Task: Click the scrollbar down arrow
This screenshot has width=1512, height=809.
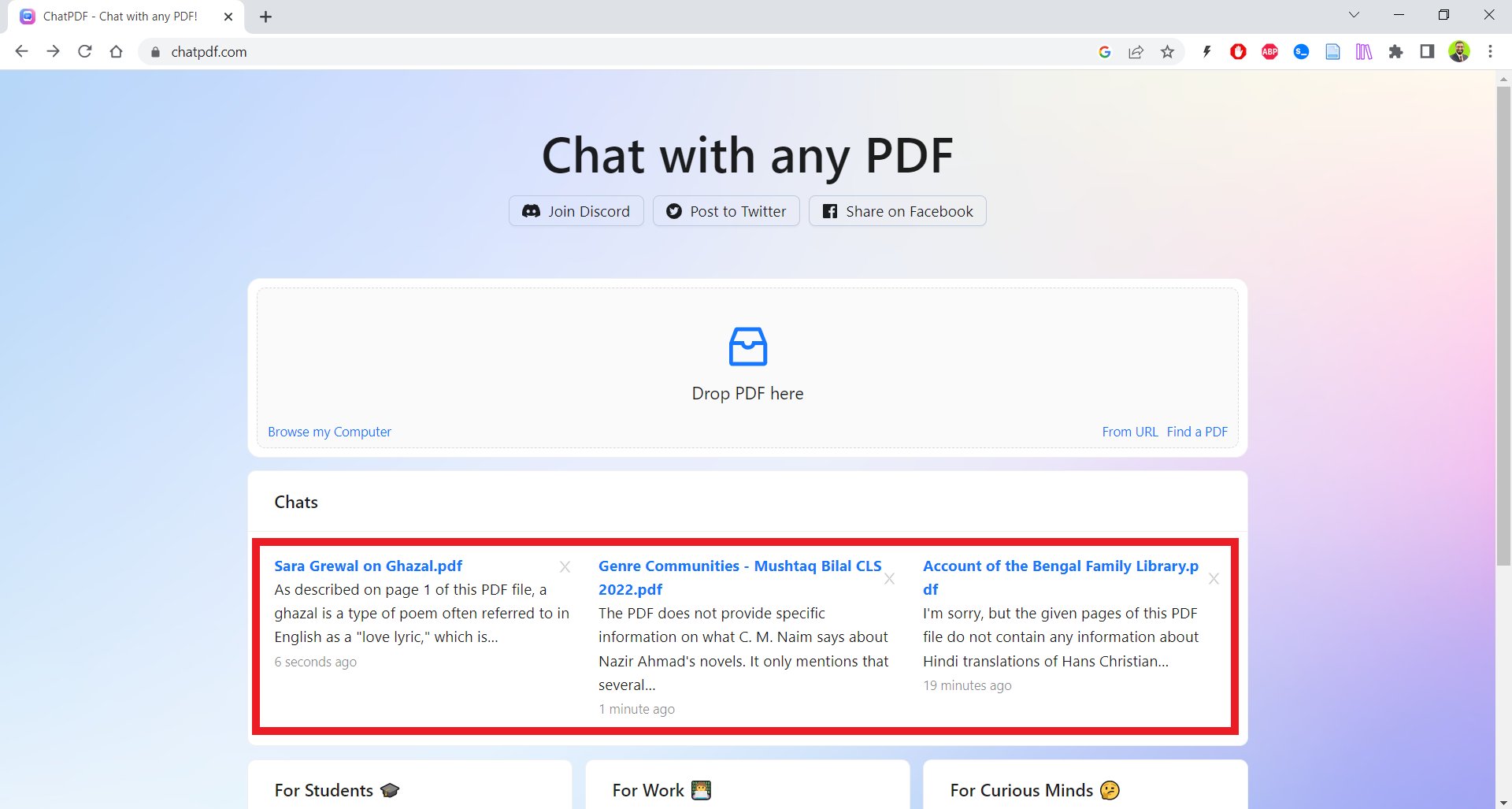Action: (x=1503, y=802)
